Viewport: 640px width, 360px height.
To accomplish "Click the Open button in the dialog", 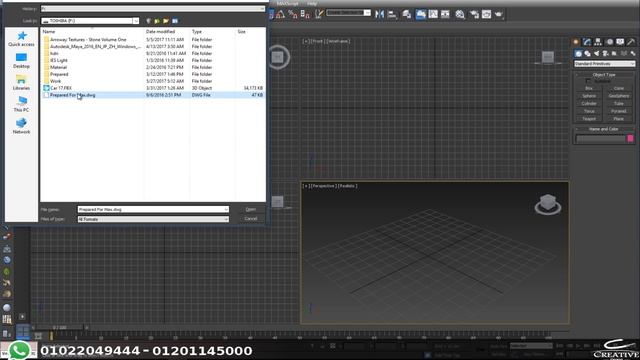I will pos(251,209).
